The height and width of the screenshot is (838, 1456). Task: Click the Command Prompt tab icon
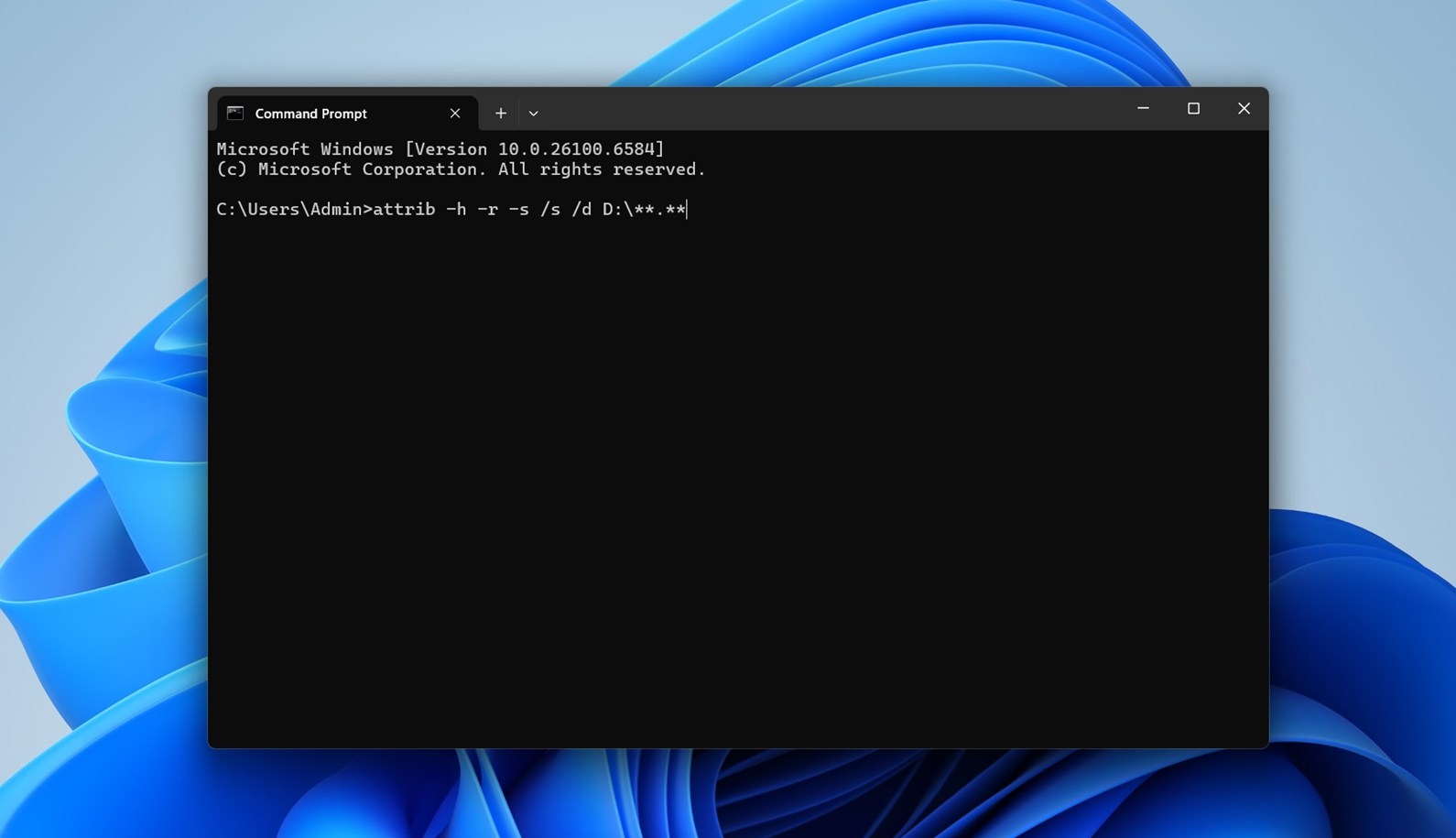(x=235, y=114)
